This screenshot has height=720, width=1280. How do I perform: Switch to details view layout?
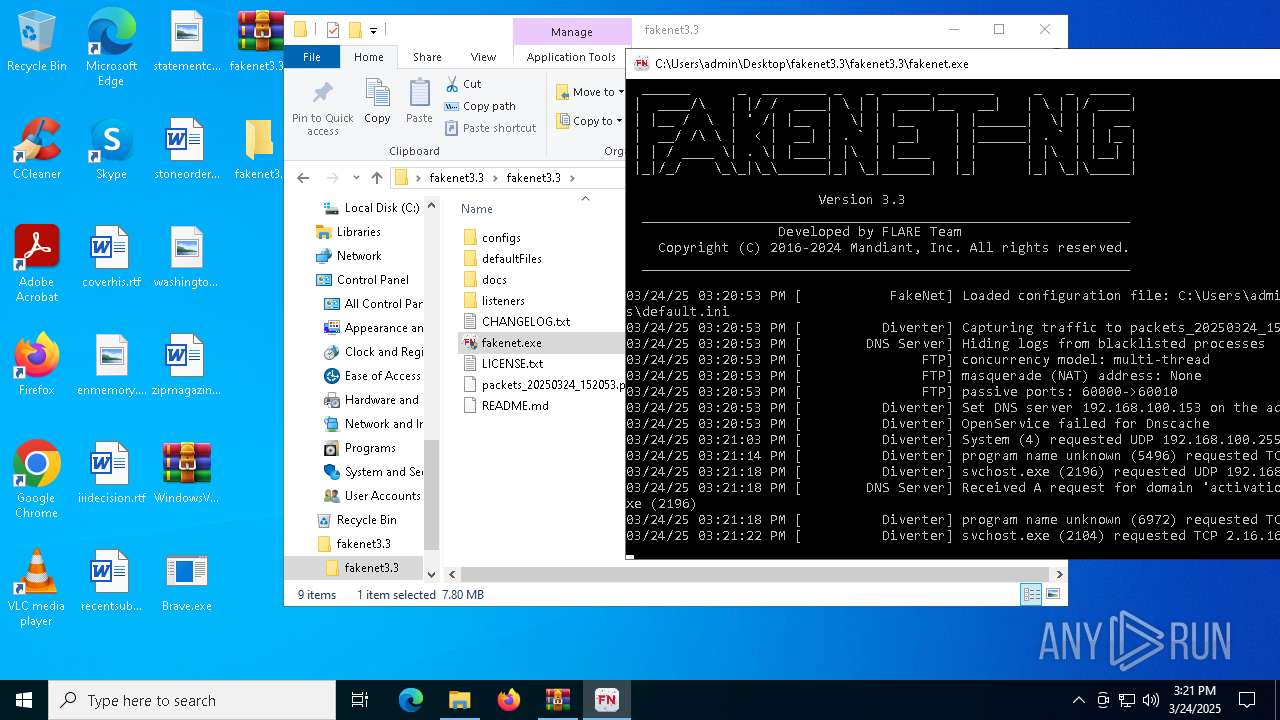(x=1031, y=594)
